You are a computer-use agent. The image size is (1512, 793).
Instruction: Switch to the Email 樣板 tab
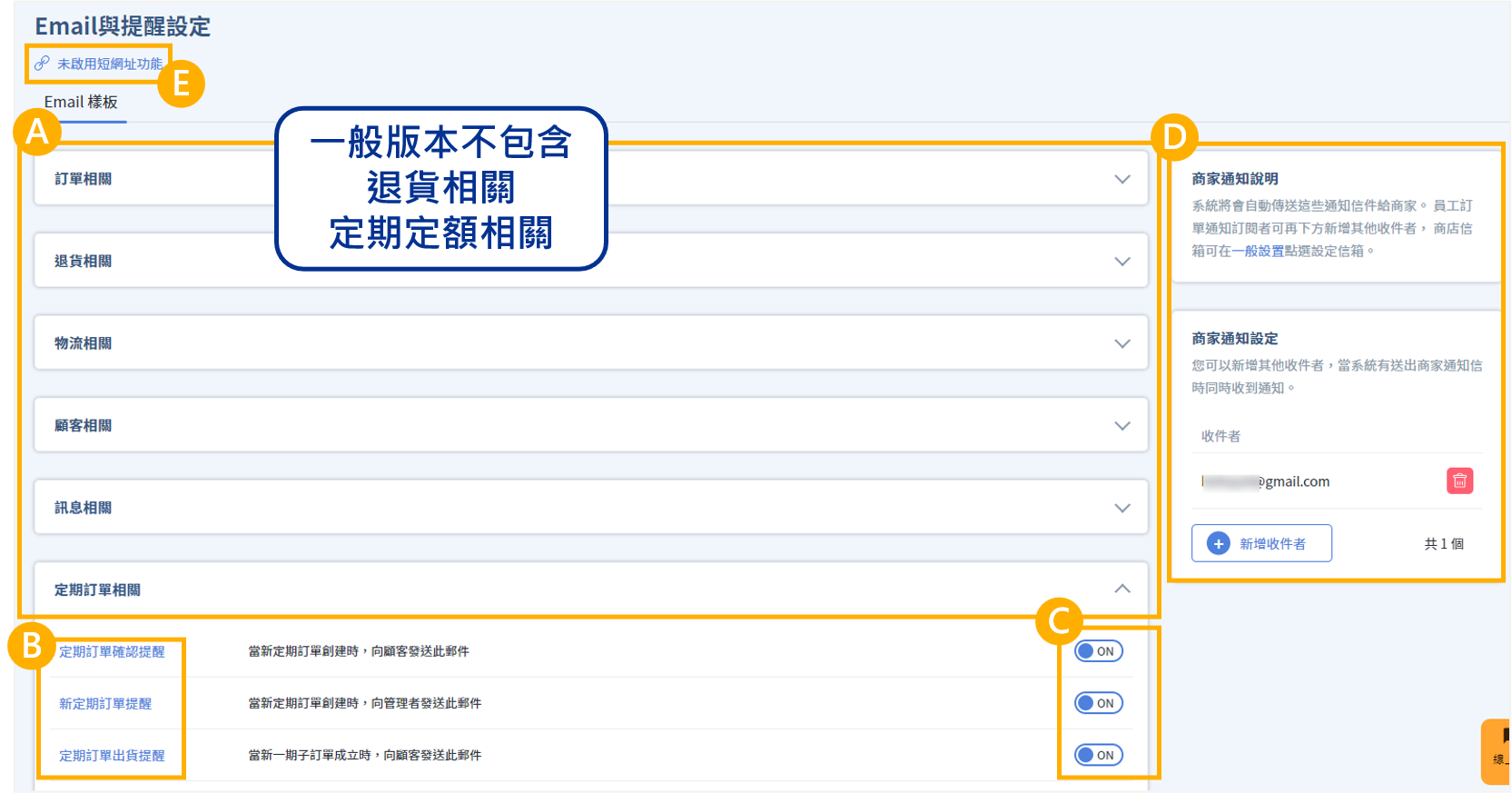pos(81,103)
